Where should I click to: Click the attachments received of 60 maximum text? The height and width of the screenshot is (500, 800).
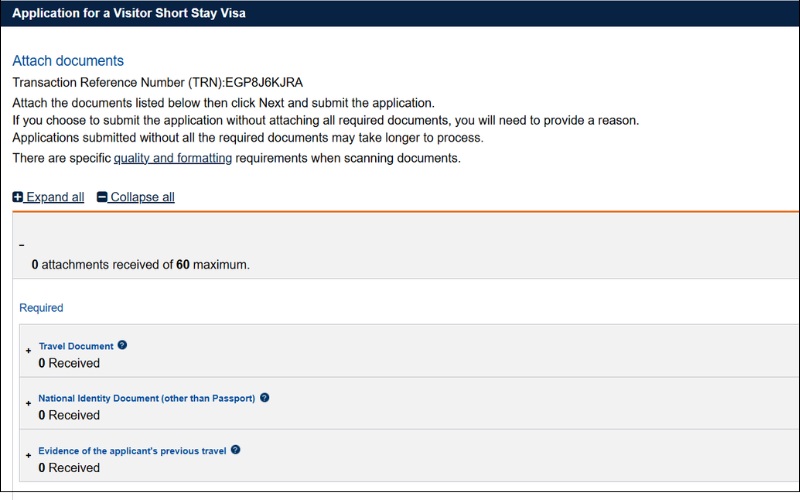[x=140, y=265]
